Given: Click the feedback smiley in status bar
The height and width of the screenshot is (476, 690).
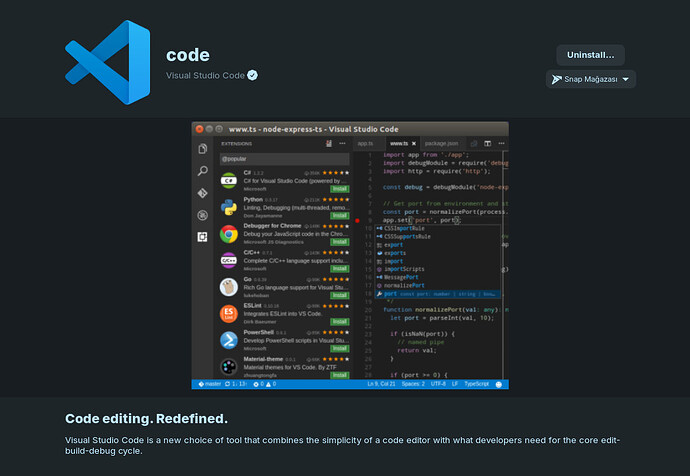Looking at the screenshot, I should 499,384.
